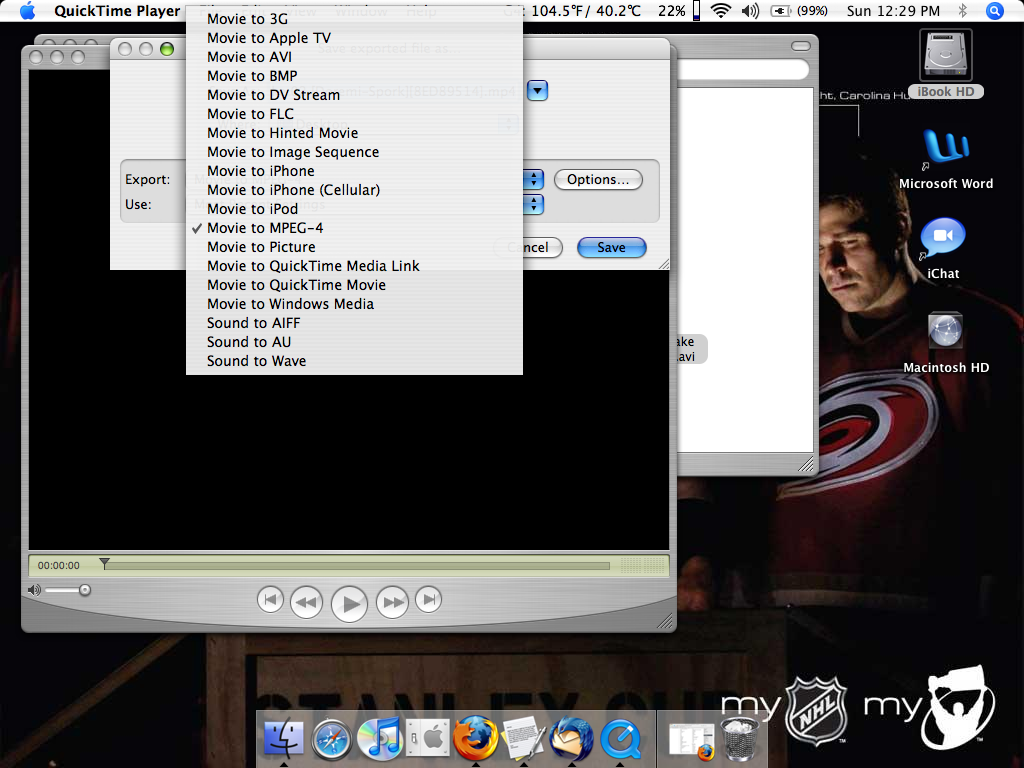Open Spotlight search
Image resolution: width=1024 pixels, height=768 pixels.
995,10
